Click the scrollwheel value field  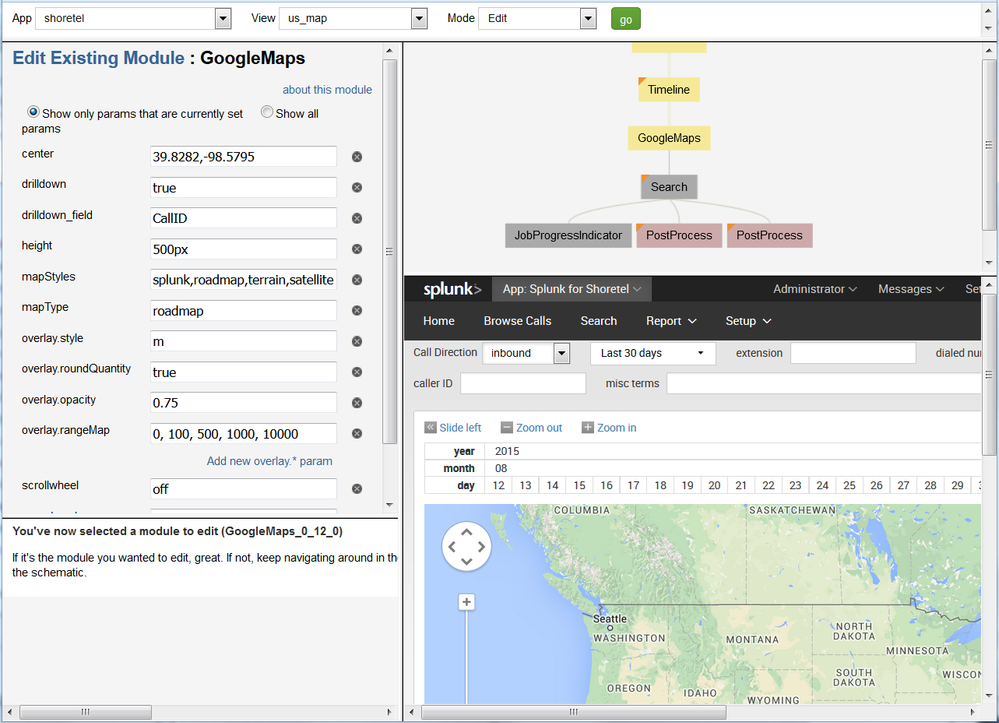[x=243, y=489]
